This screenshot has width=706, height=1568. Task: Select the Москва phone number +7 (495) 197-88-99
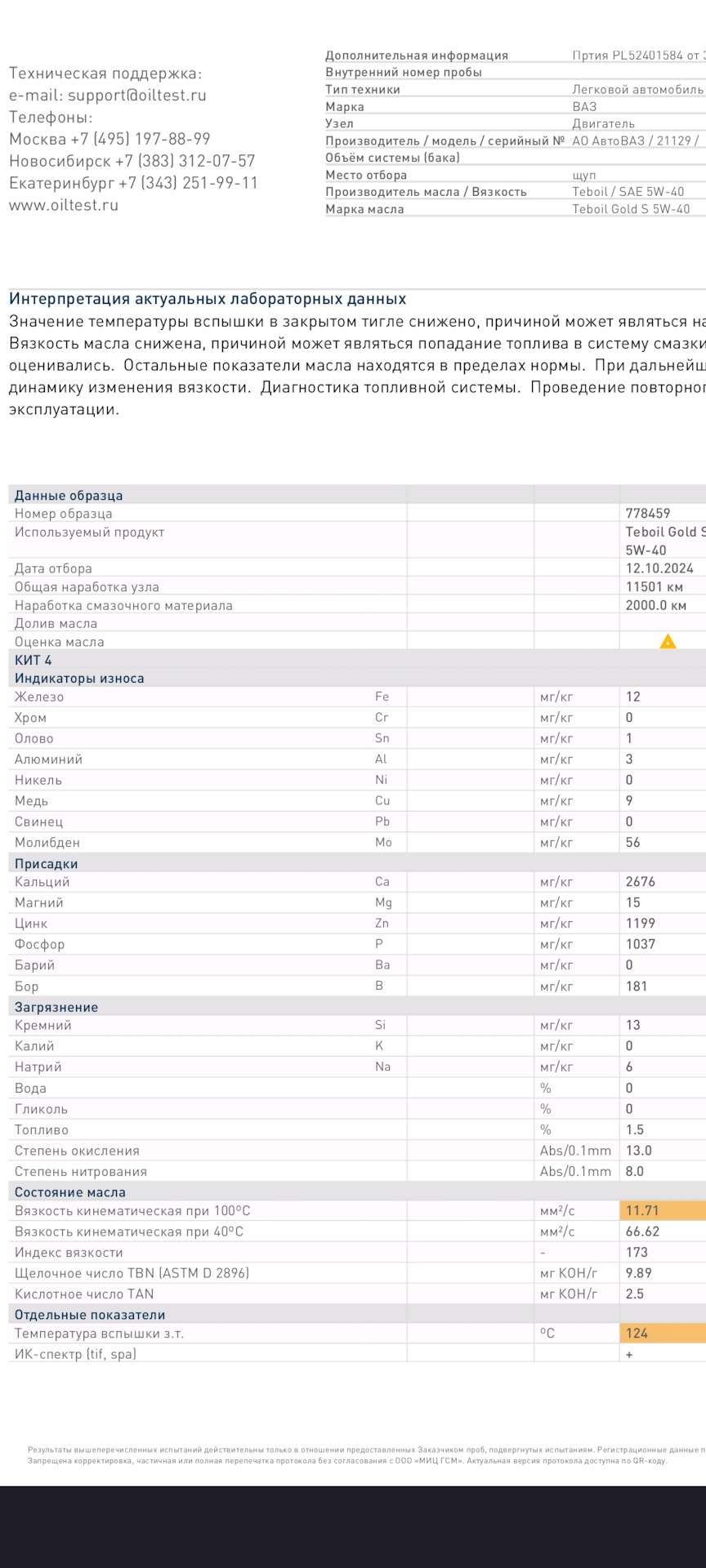[141, 139]
